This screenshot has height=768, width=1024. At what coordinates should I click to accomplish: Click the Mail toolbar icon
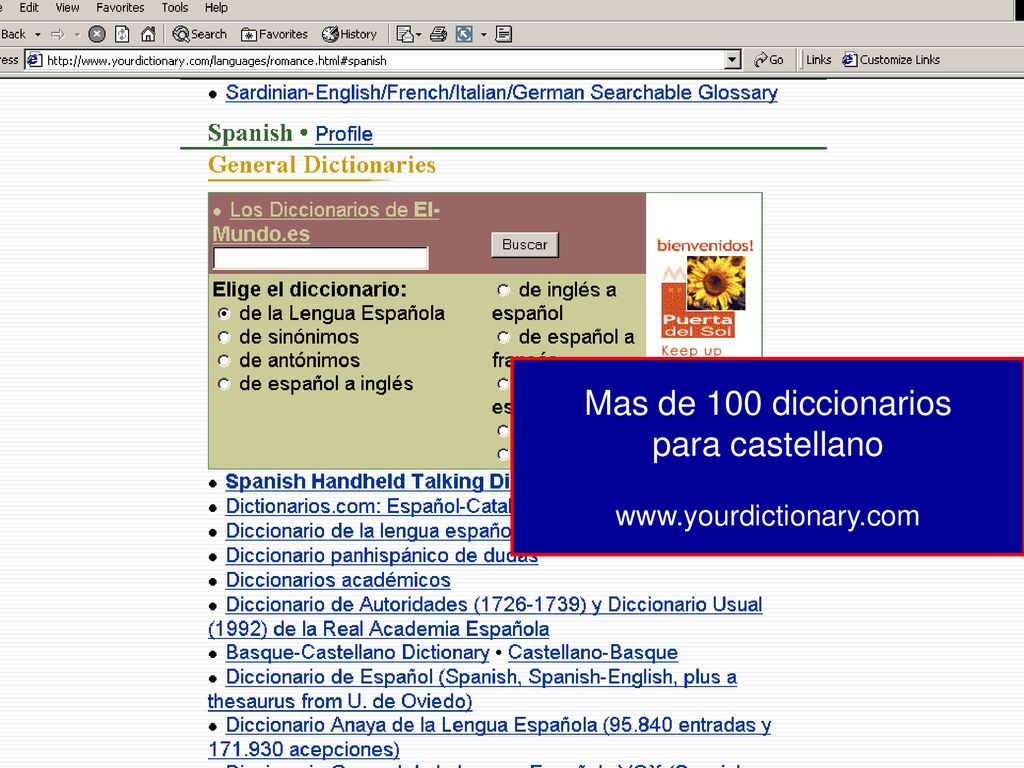(405, 34)
